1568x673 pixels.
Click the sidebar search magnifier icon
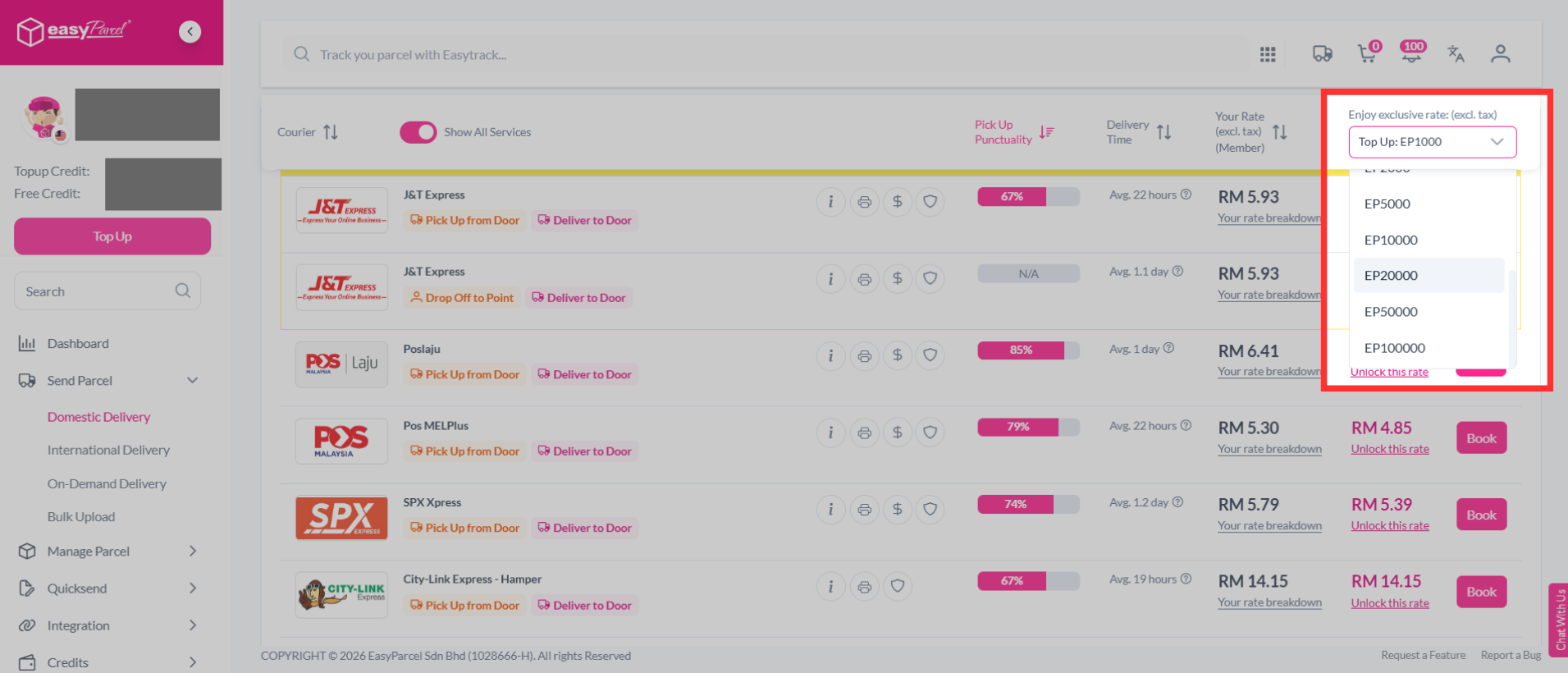tap(182, 291)
